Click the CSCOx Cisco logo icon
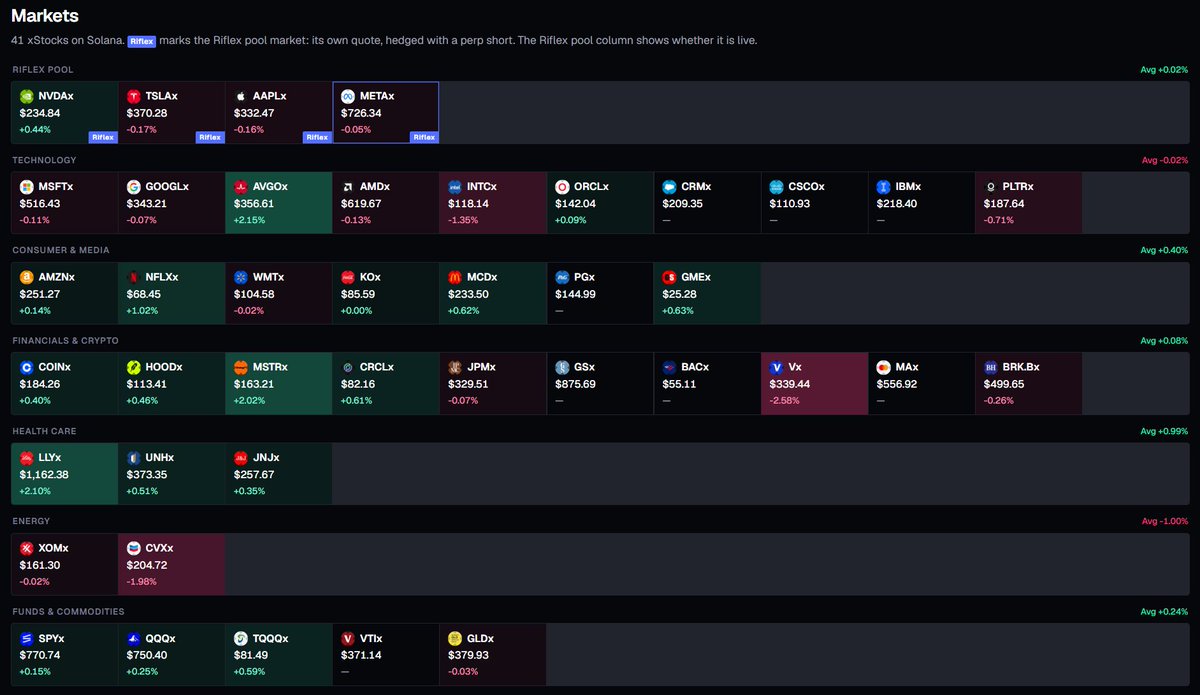Image resolution: width=1200 pixels, height=695 pixels. click(x=776, y=187)
